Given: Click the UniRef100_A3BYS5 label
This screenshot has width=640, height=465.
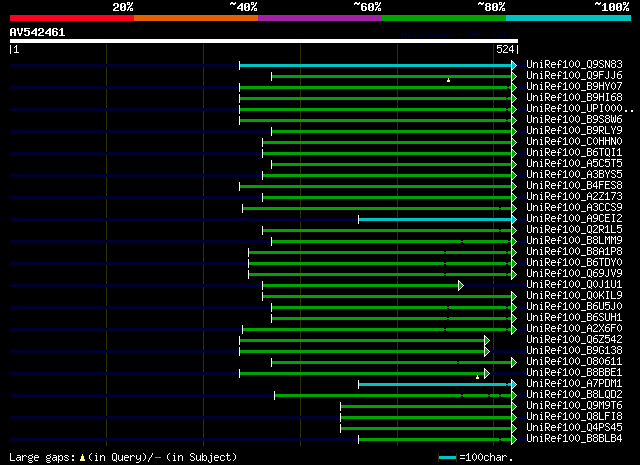Looking at the screenshot, I should coord(574,175).
